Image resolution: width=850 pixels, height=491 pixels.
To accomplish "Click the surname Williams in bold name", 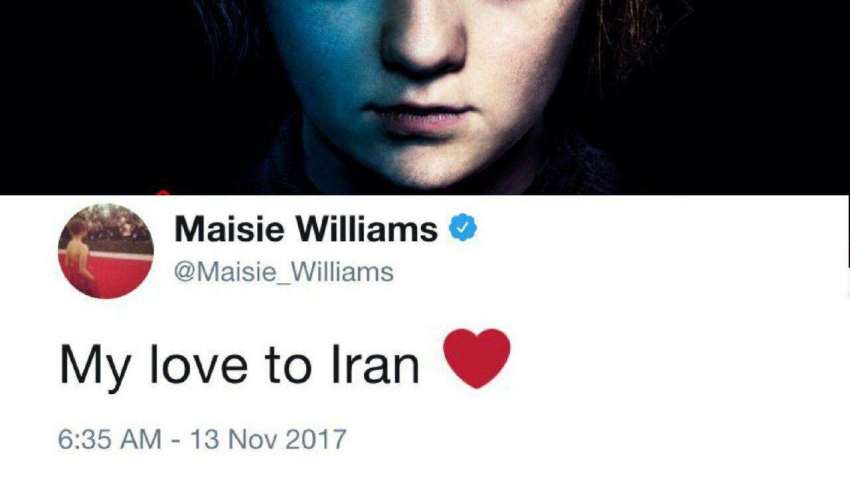I will pos(367,229).
